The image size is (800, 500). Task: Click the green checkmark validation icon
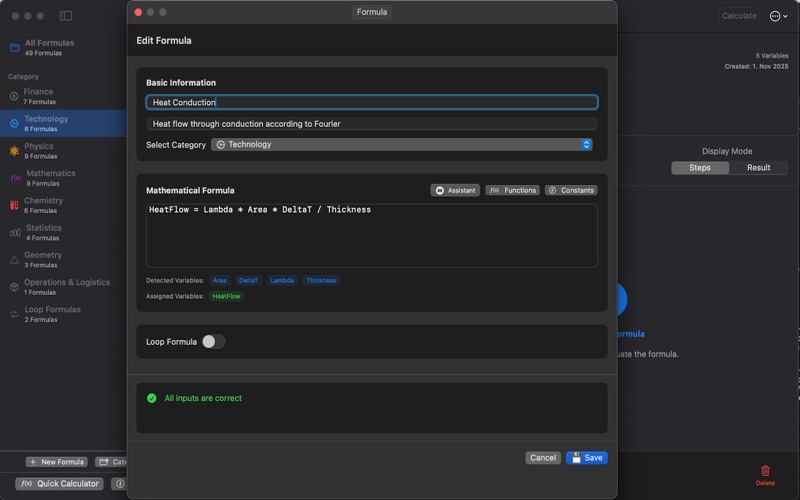152,398
